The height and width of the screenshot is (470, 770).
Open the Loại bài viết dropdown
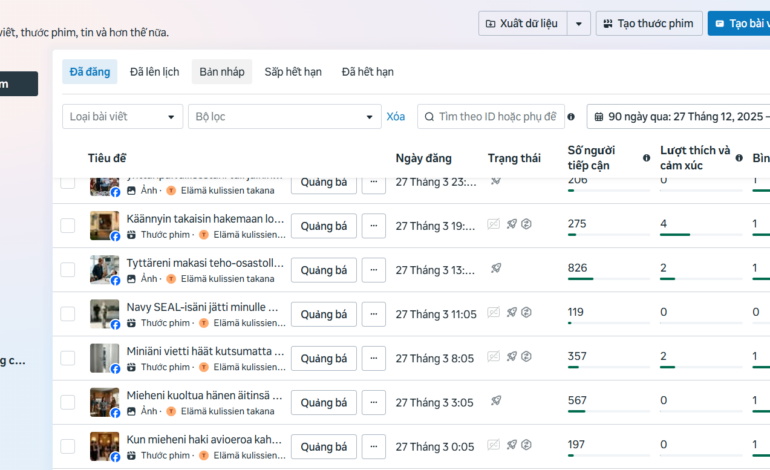point(122,117)
